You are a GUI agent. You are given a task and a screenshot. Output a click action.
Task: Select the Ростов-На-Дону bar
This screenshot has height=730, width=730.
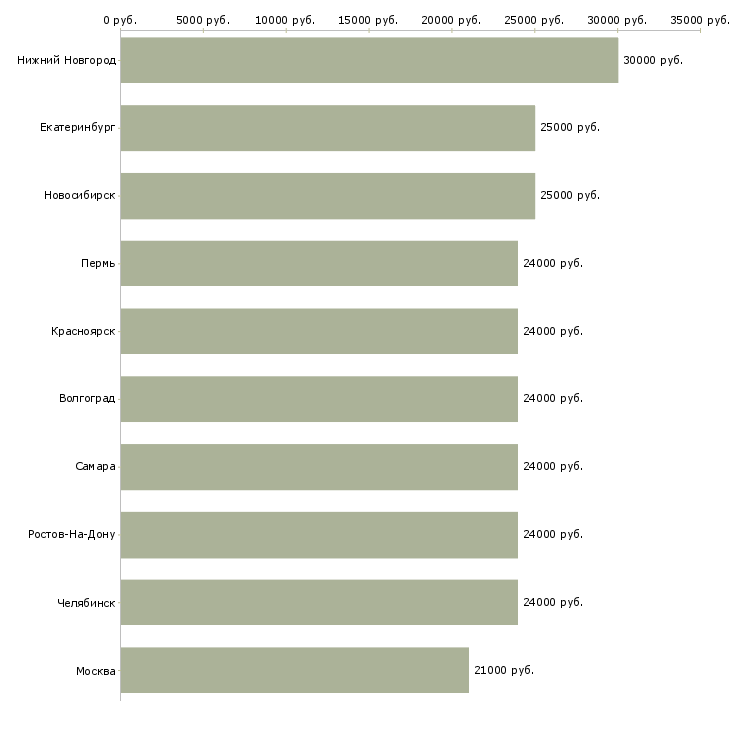(x=319, y=534)
